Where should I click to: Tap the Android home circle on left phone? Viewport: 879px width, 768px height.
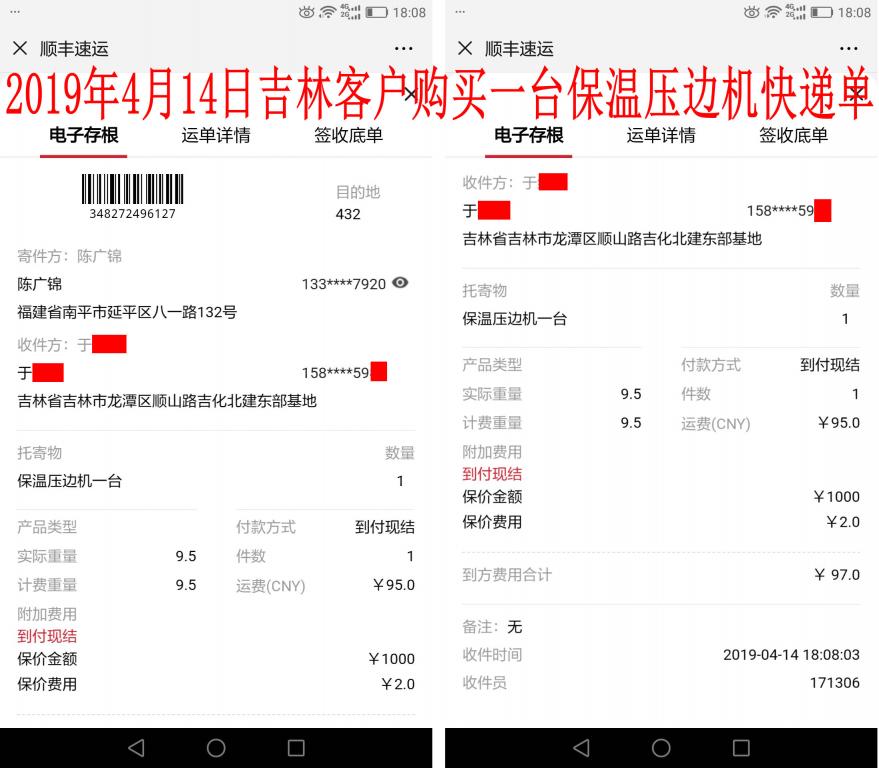pyautogui.click(x=216, y=747)
